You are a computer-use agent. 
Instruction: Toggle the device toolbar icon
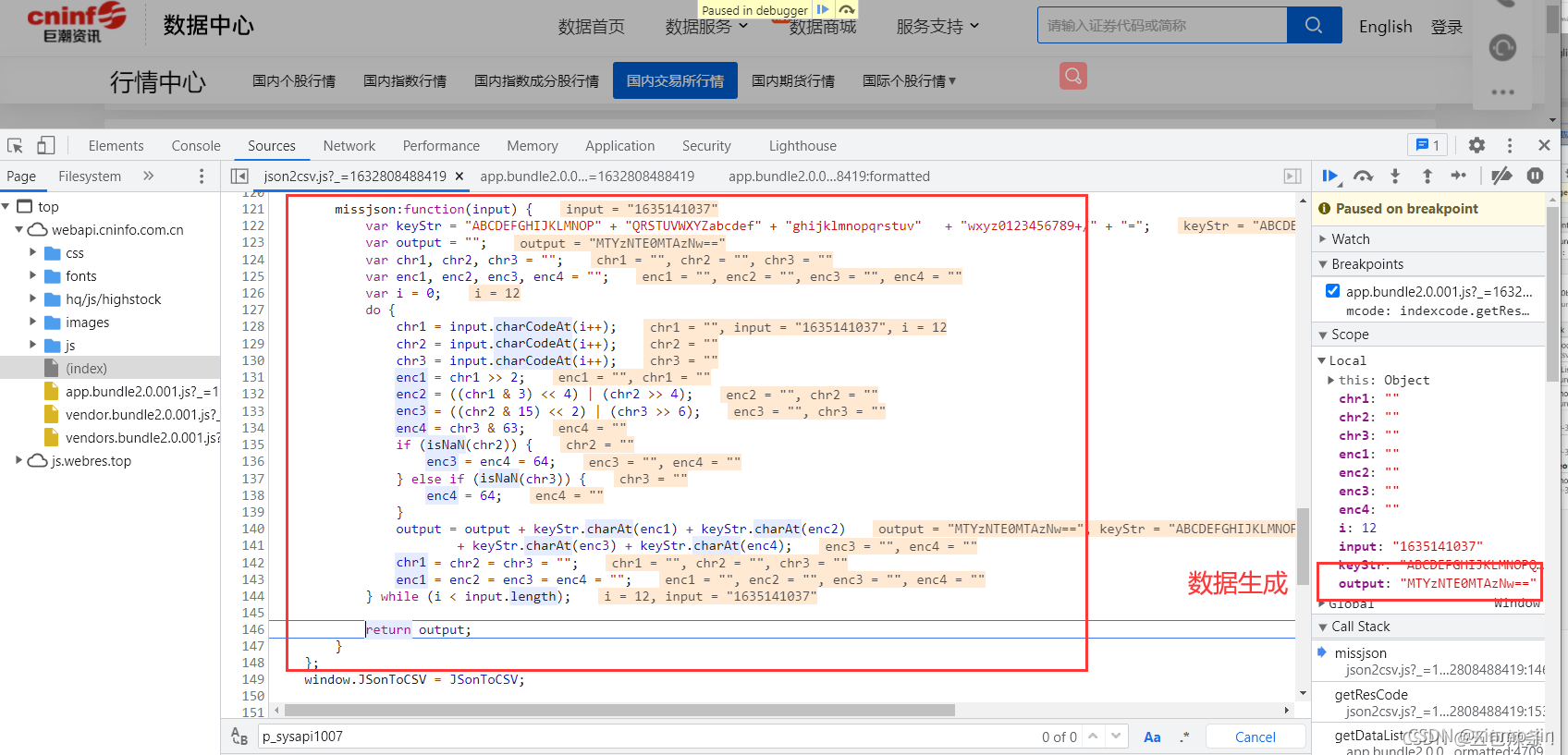pos(46,145)
